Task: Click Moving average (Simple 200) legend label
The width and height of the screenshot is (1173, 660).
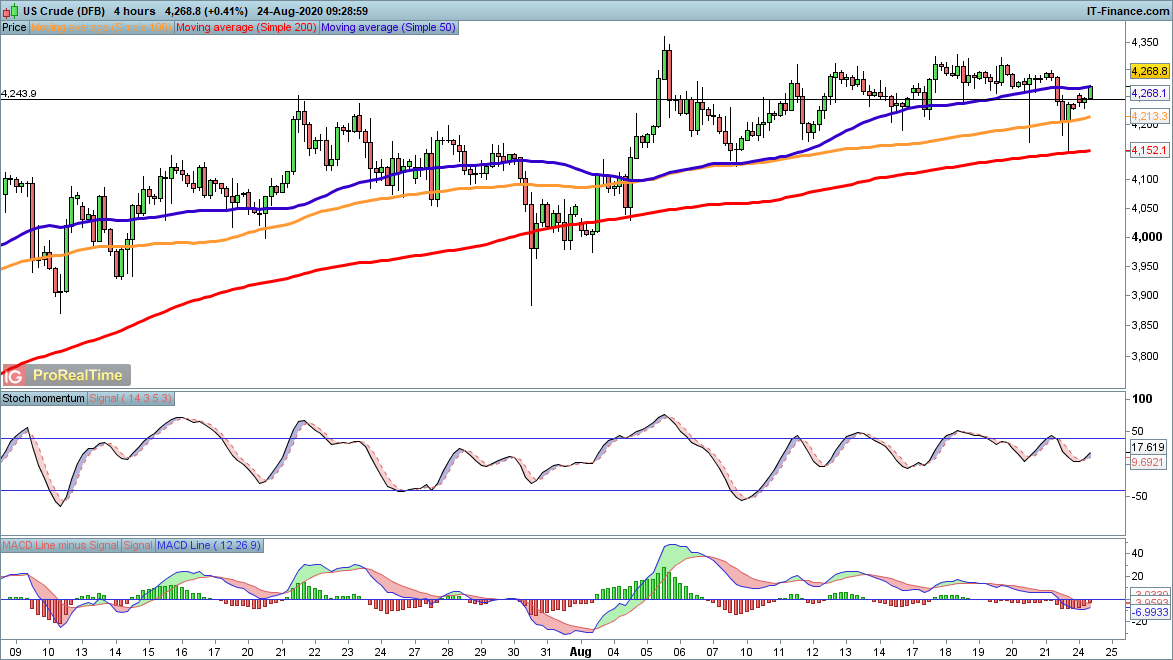Action: pos(246,28)
